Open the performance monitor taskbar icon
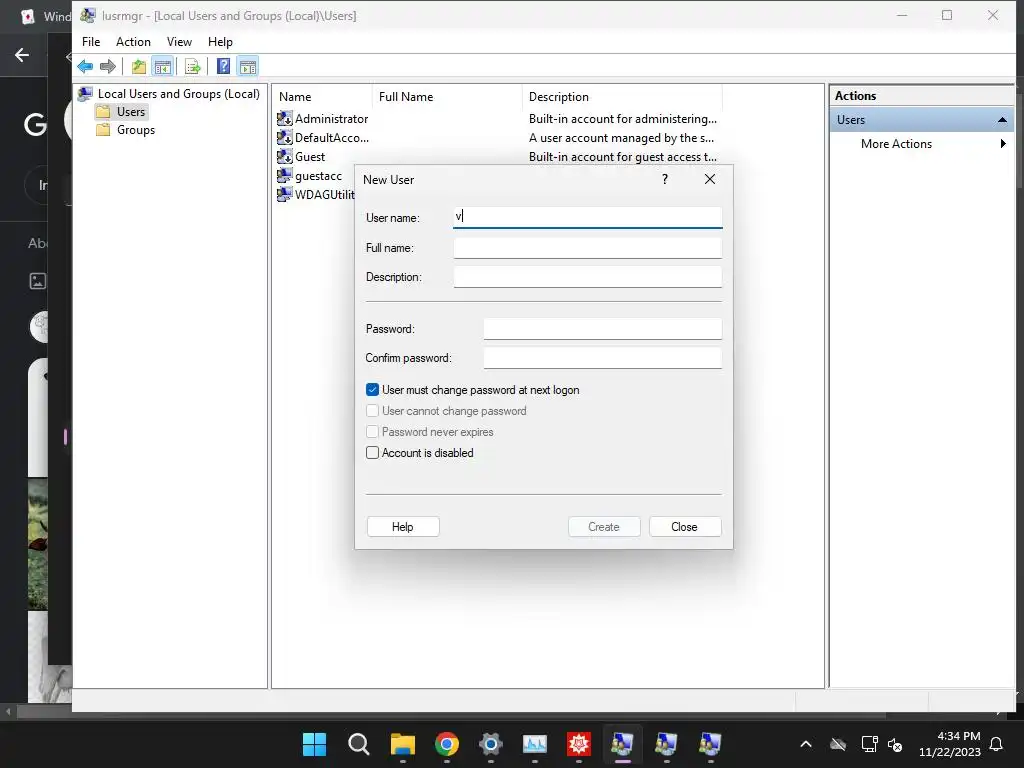Screen dimensions: 1024x768 pyautogui.click(x=535, y=743)
